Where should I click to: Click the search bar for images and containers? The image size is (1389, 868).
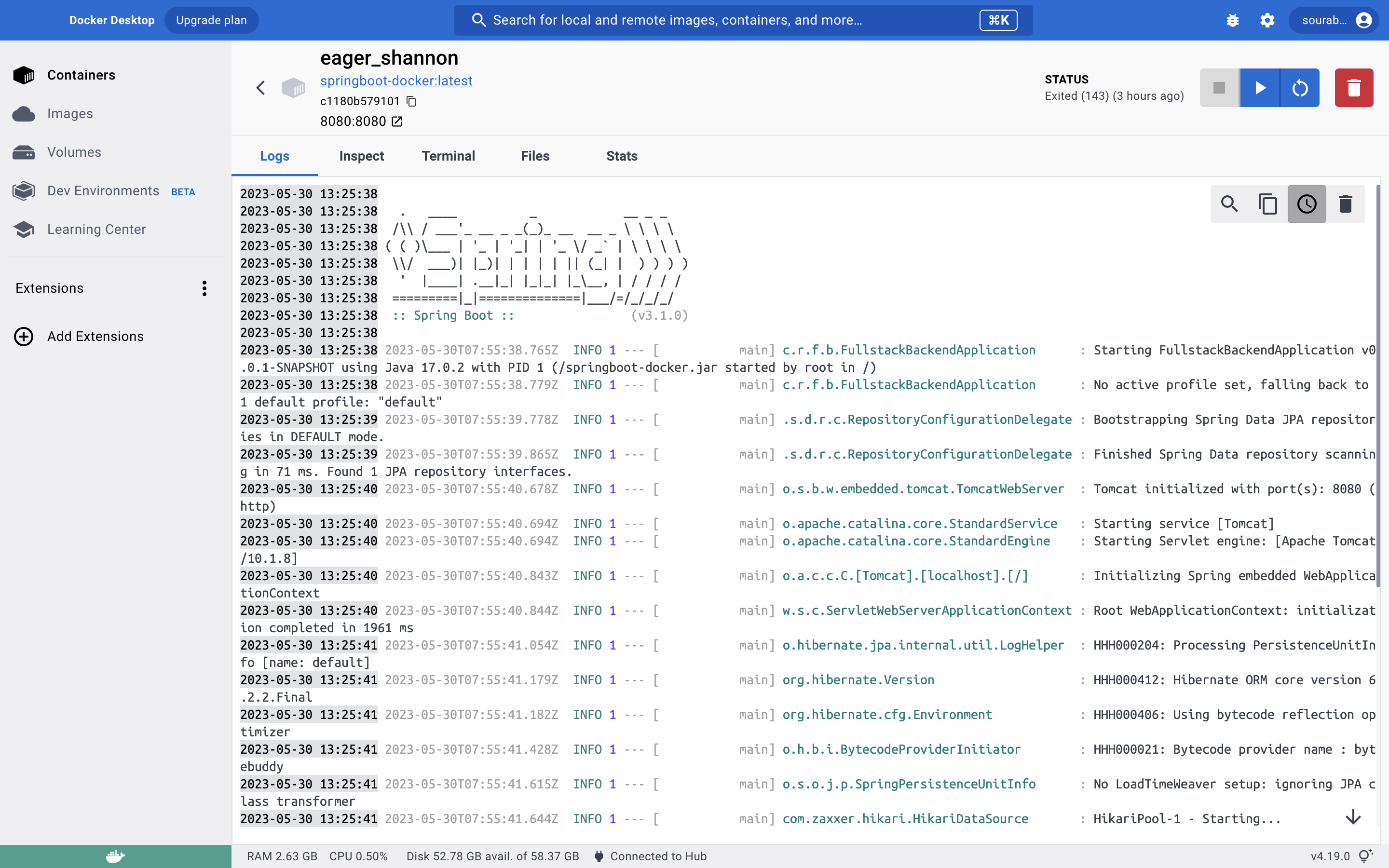[743, 20]
